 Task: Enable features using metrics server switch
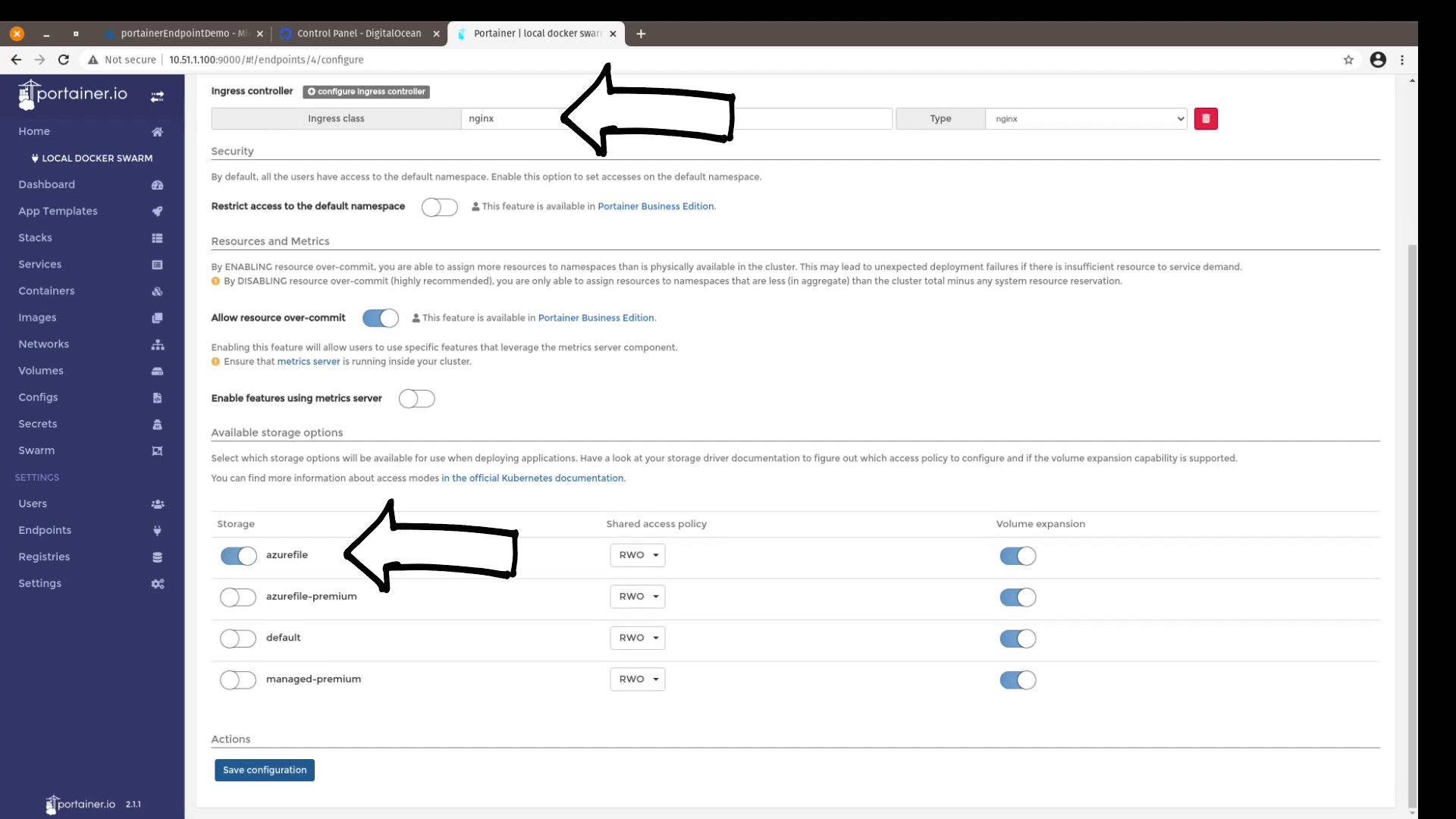pos(417,399)
